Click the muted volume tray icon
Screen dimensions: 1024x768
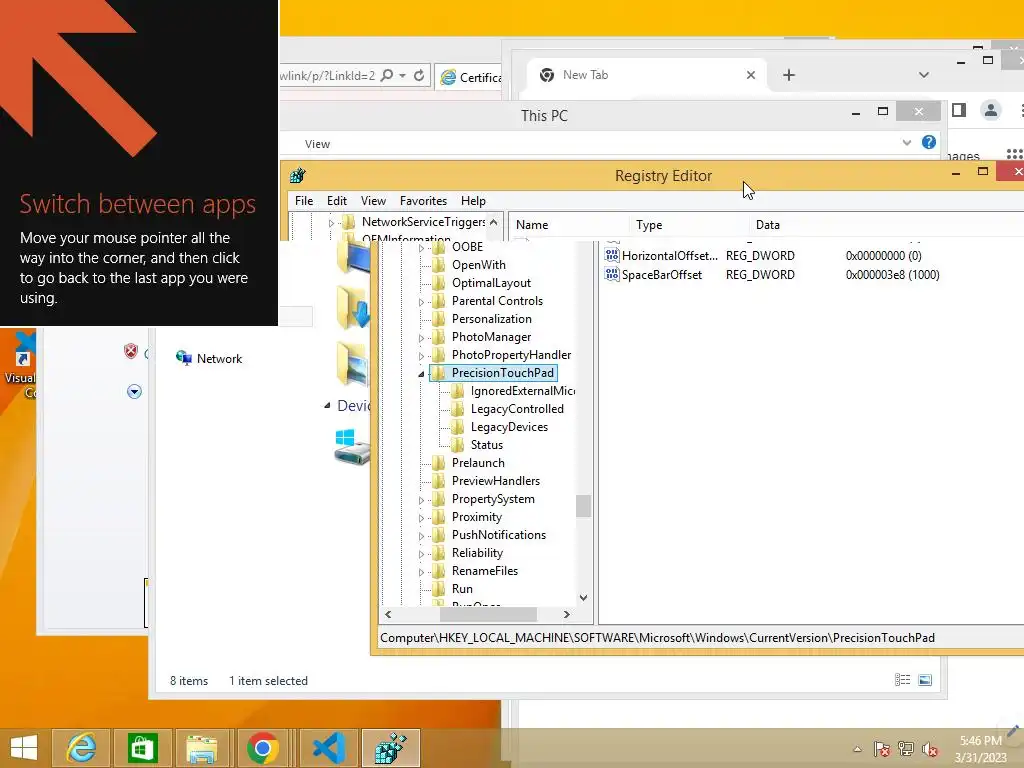929,749
